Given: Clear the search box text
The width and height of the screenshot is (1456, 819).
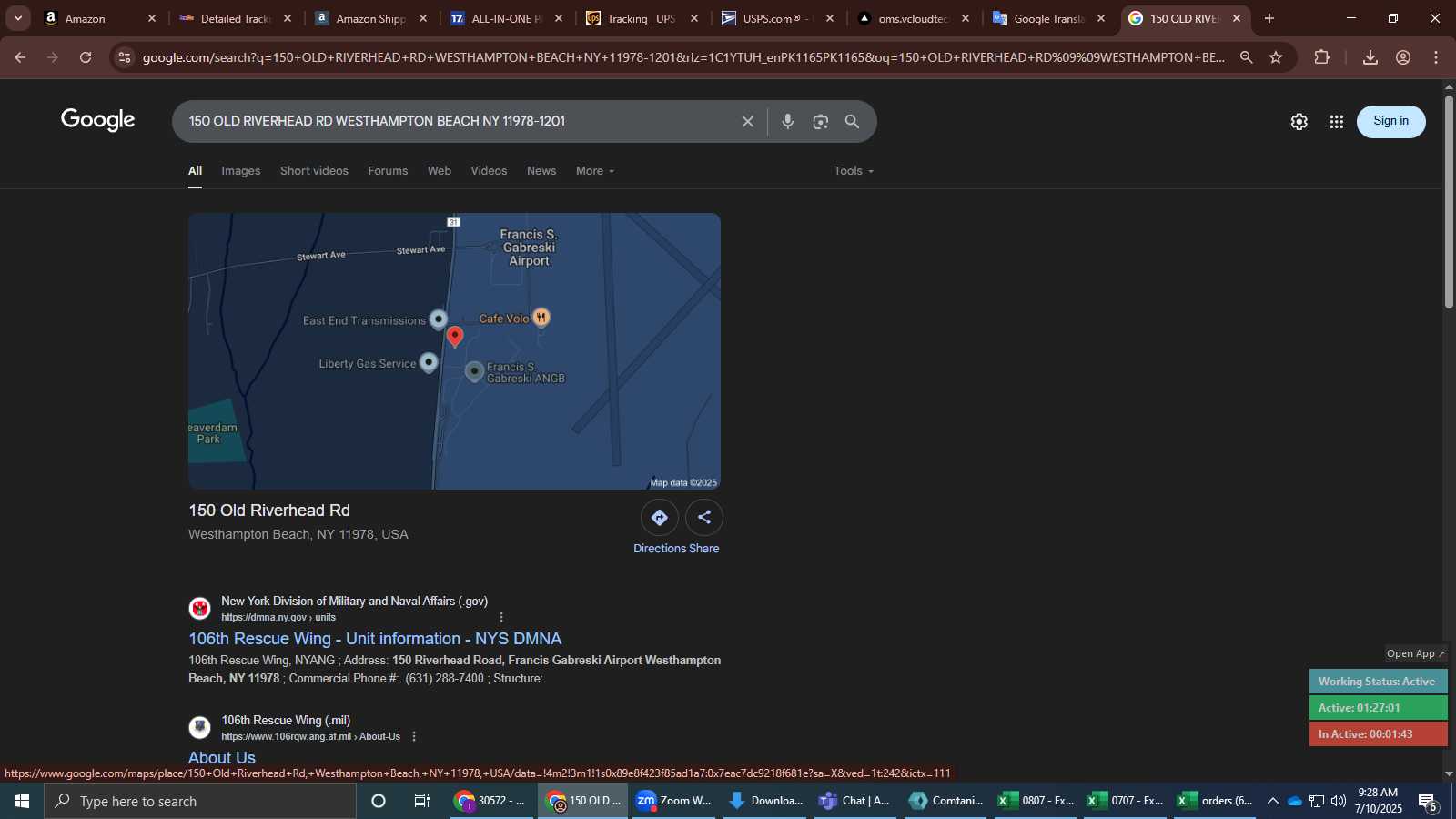Looking at the screenshot, I should (747, 121).
